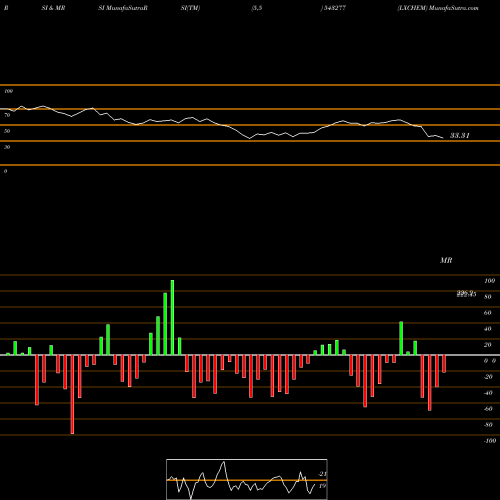Click the longest red MR histogram bar
This screenshot has width=500, height=500.
[x=72, y=394]
